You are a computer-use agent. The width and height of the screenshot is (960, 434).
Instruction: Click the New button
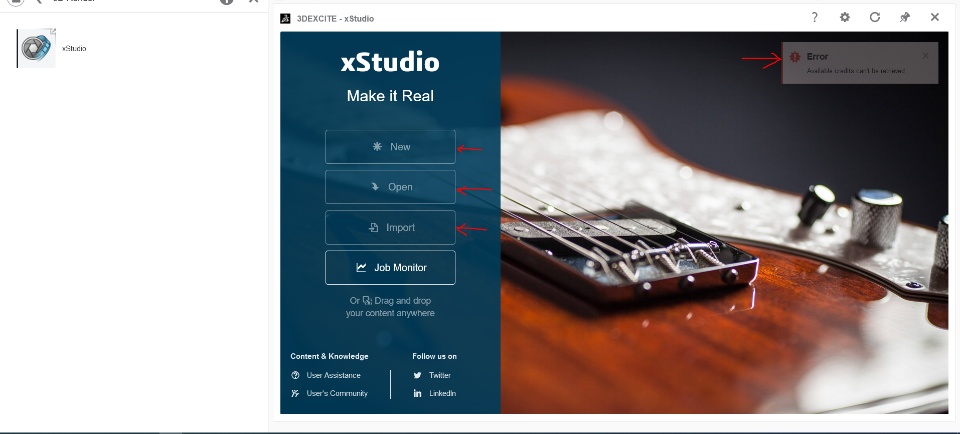pyautogui.click(x=390, y=147)
